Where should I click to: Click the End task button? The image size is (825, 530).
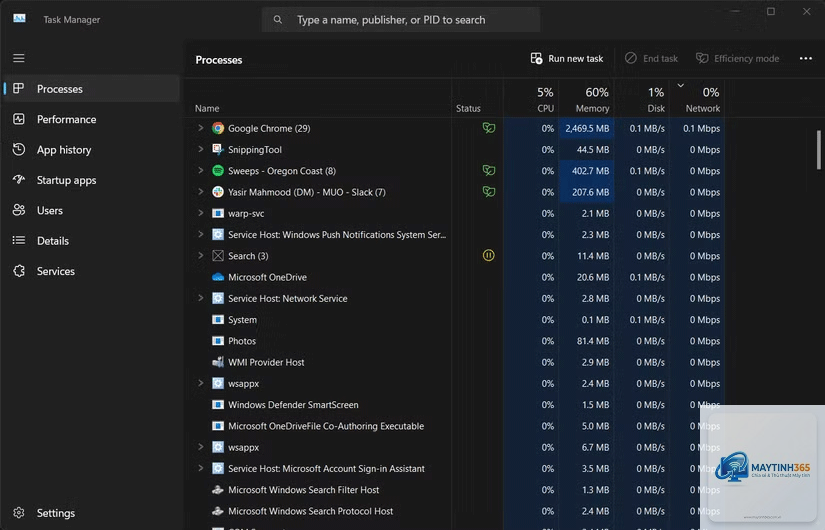click(651, 58)
